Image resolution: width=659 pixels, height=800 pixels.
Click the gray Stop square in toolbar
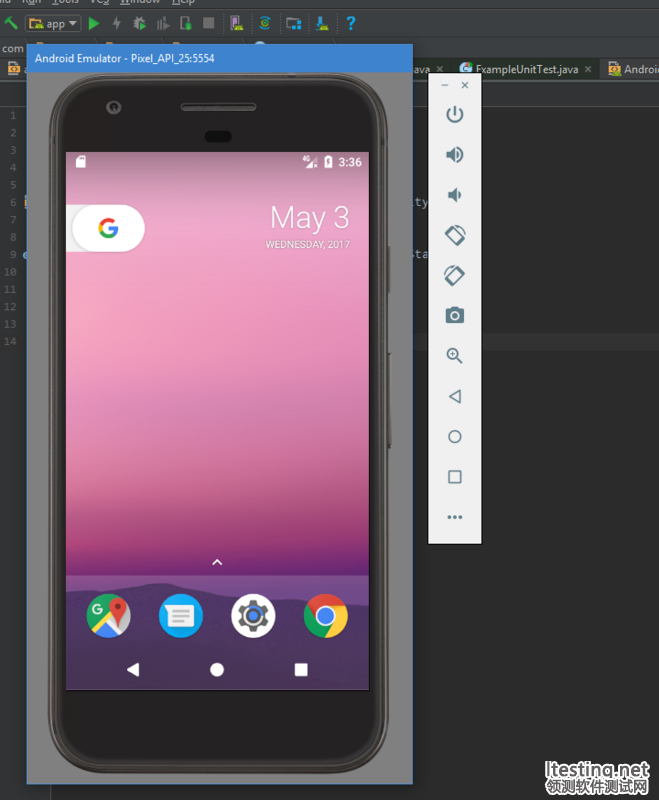[x=209, y=23]
